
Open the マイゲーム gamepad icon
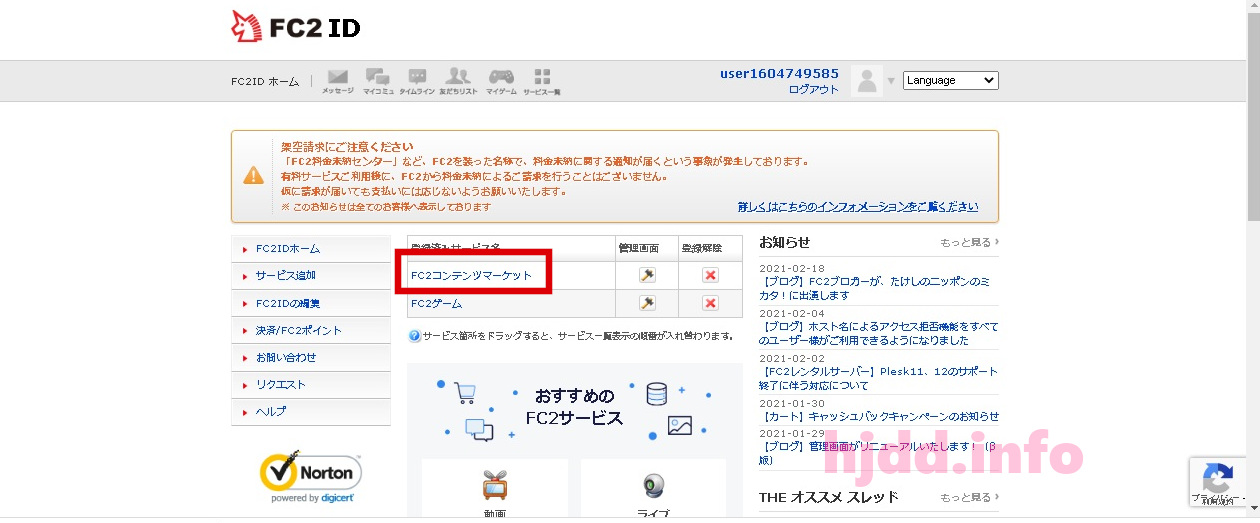coord(501,81)
